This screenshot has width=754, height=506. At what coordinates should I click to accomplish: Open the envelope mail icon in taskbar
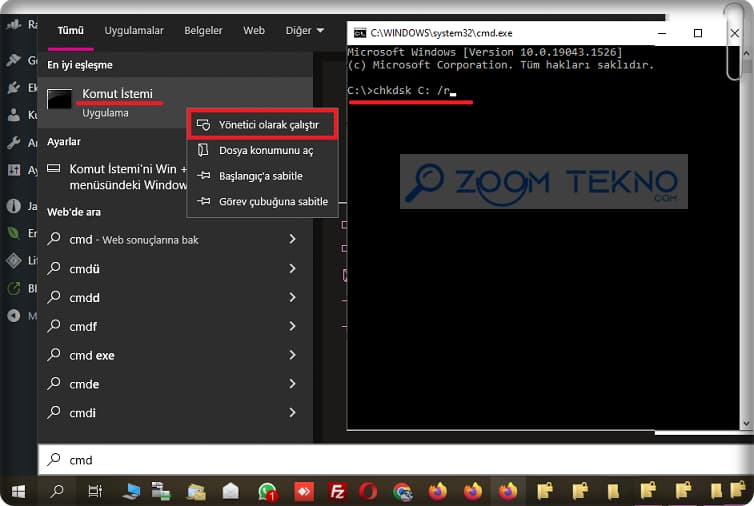click(231, 491)
